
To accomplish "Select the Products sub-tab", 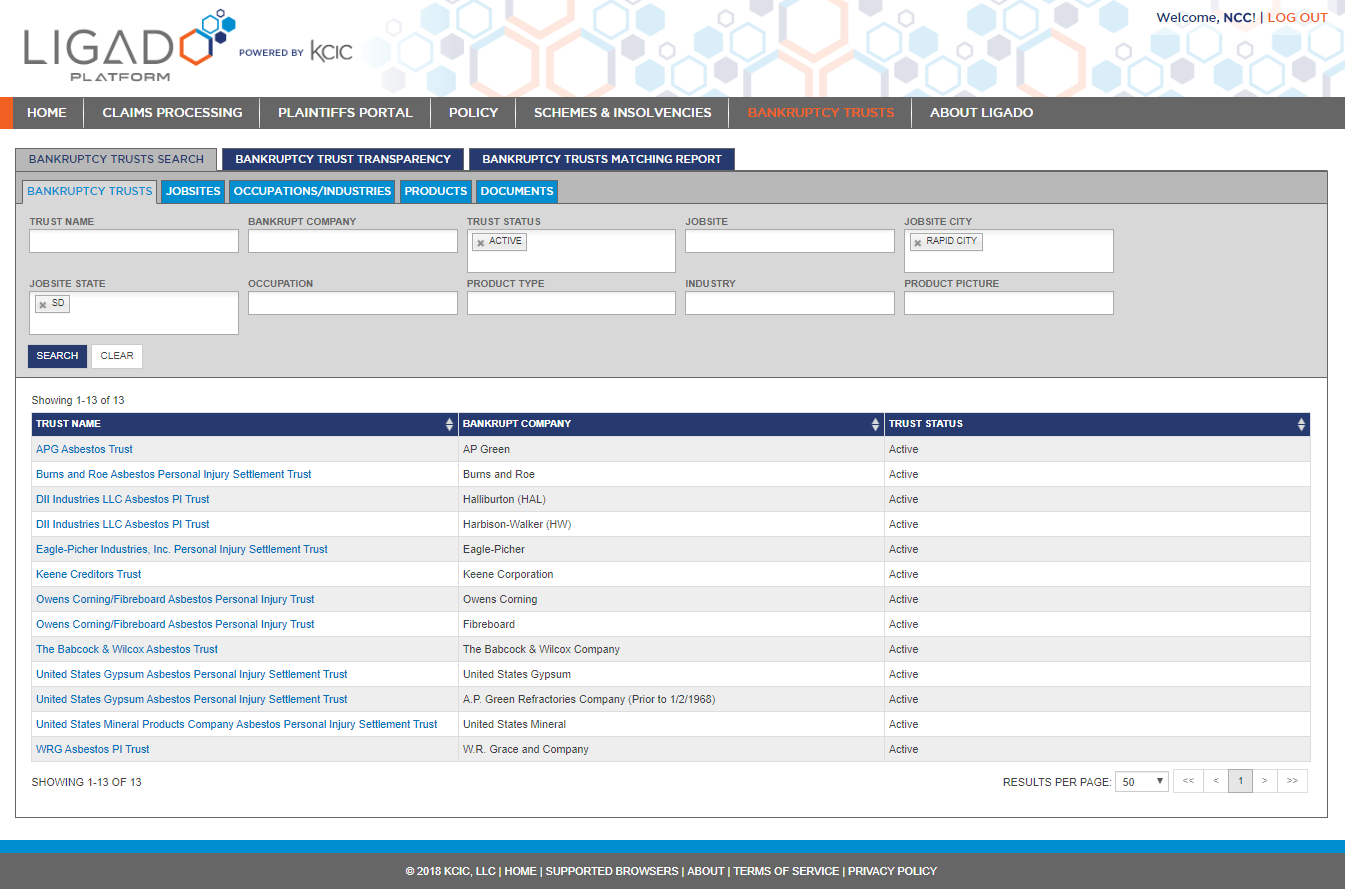I will [436, 191].
